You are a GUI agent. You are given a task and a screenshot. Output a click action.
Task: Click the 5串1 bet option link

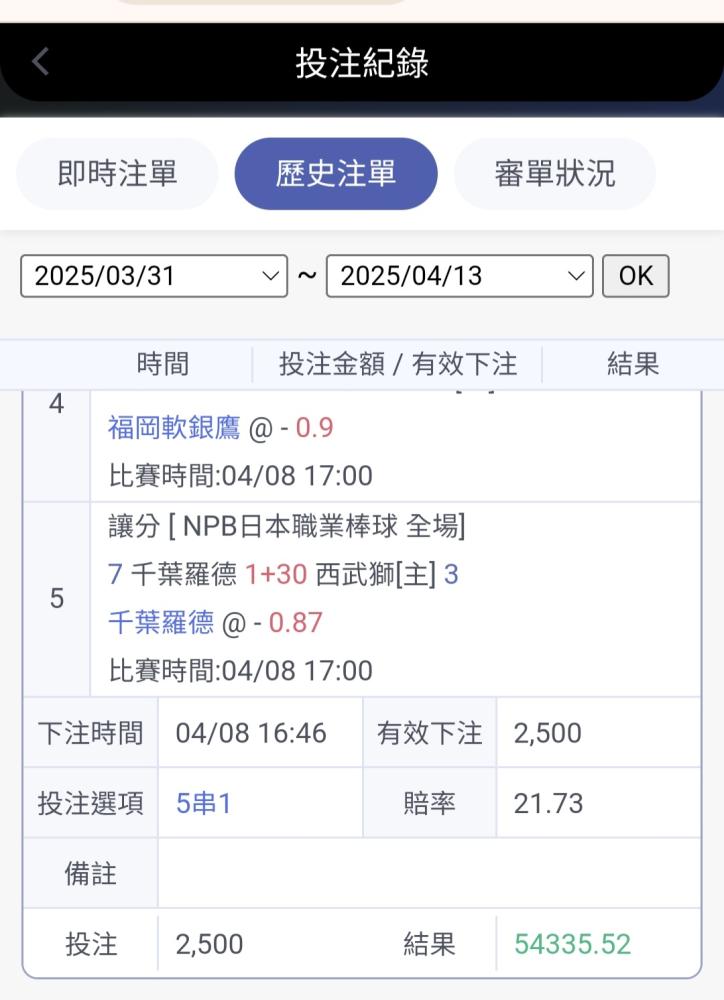[203, 804]
